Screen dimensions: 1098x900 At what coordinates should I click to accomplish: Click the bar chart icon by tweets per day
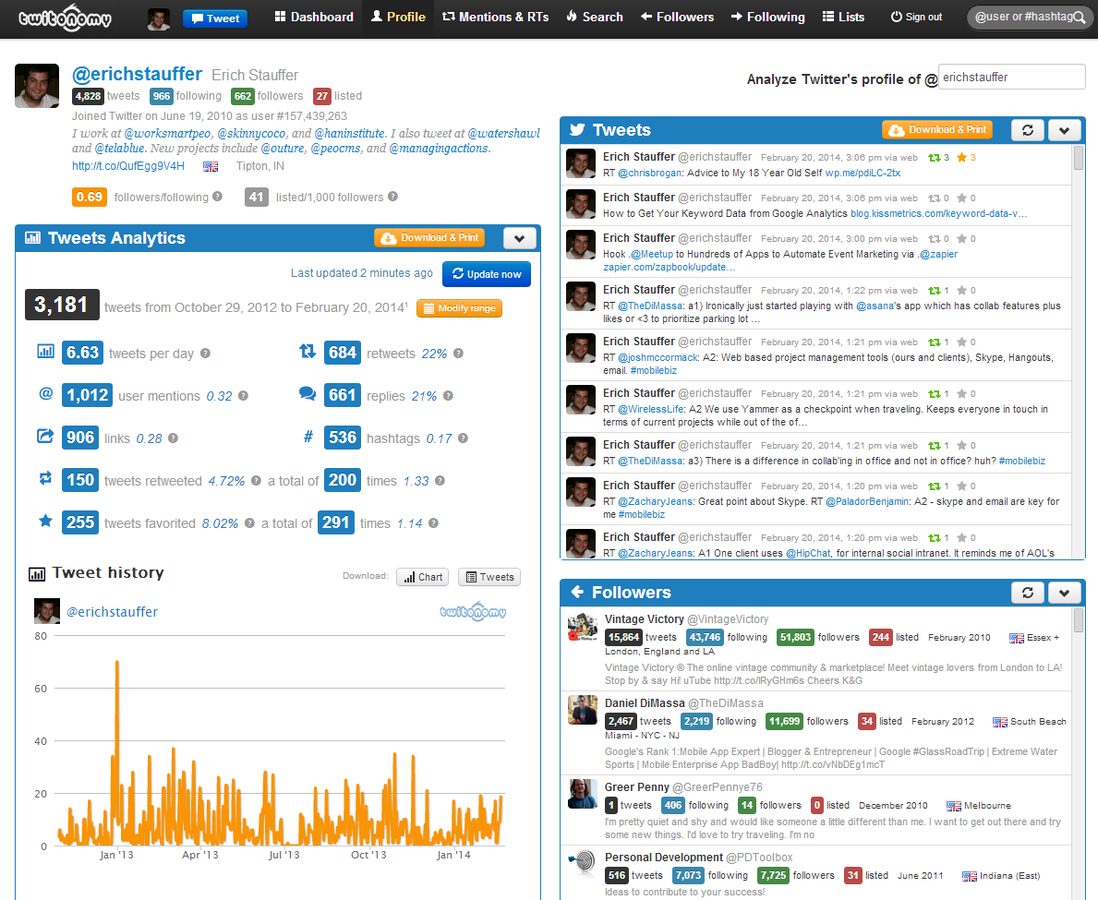(x=46, y=351)
